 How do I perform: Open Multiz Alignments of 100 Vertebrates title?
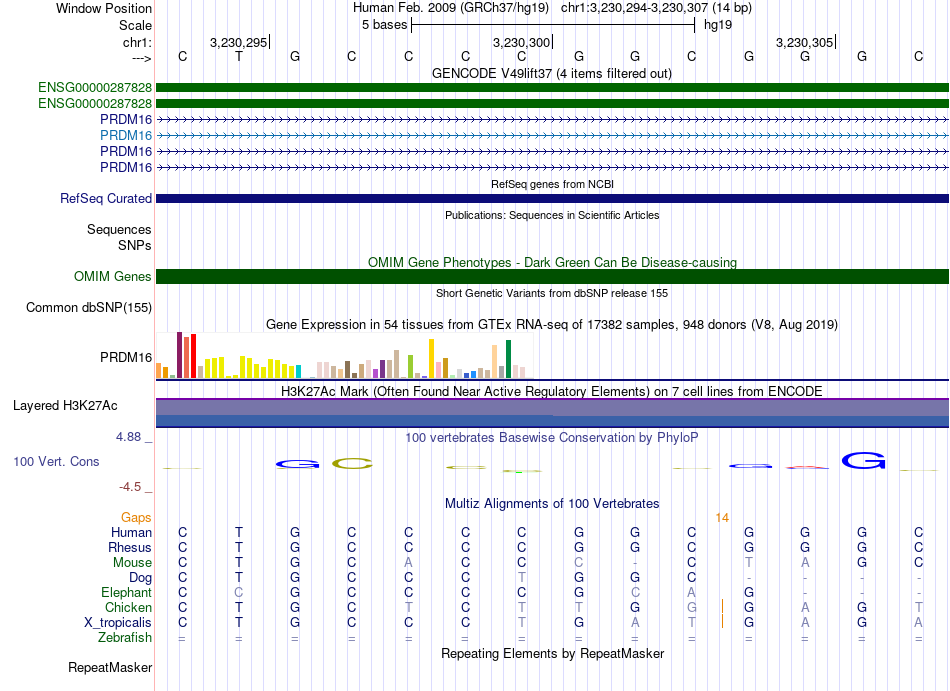tap(552, 504)
